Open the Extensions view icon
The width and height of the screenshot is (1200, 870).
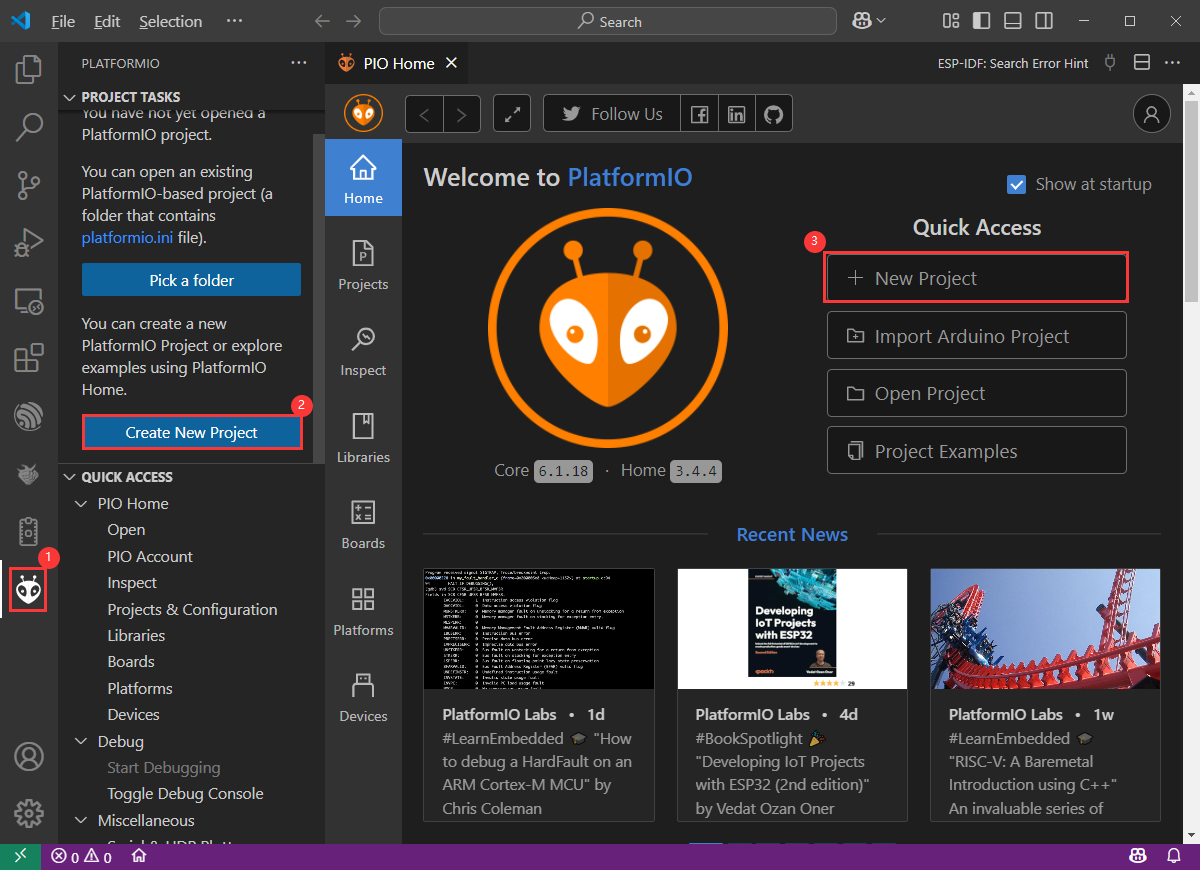[x=28, y=358]
